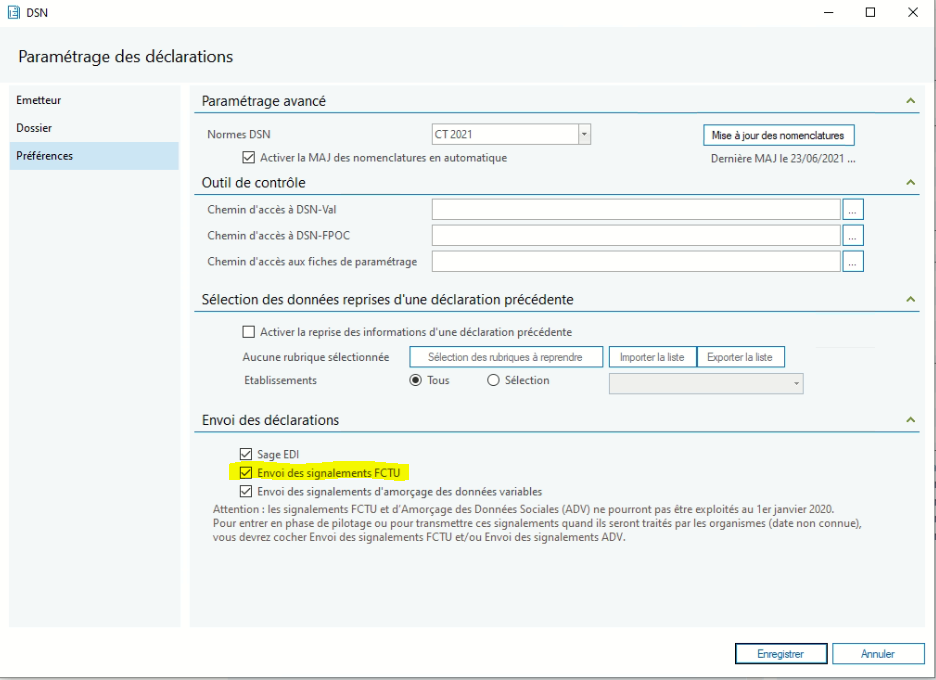Toggle automatic nomenclature update checkbox
Image resolution: width=936 pixels, height=680 pixels.
pyautogui.click(x=249, y=157)
